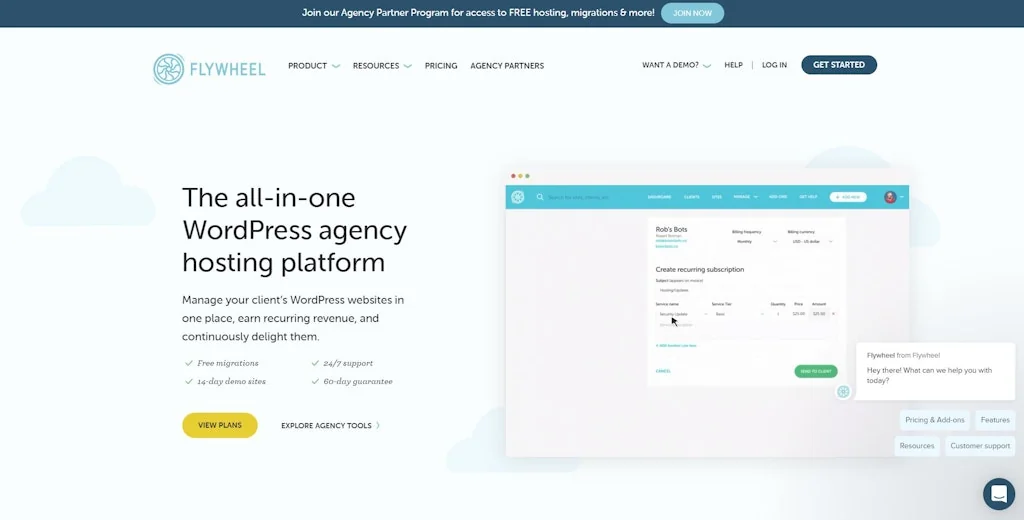The width and height of the screenshot is (1024, 520).
Task: Open the Manage dropdown in dashboard preview
Action: coord(745,197)
